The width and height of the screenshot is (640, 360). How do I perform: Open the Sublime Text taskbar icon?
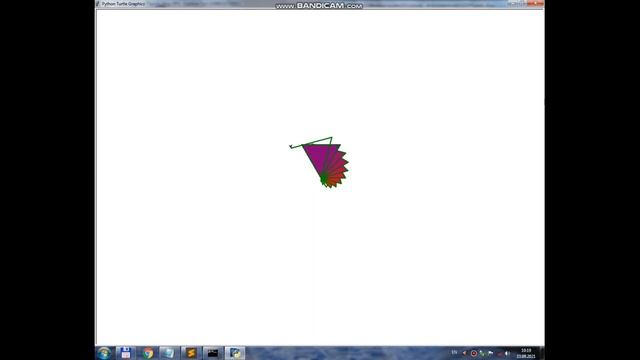point(191,353)
